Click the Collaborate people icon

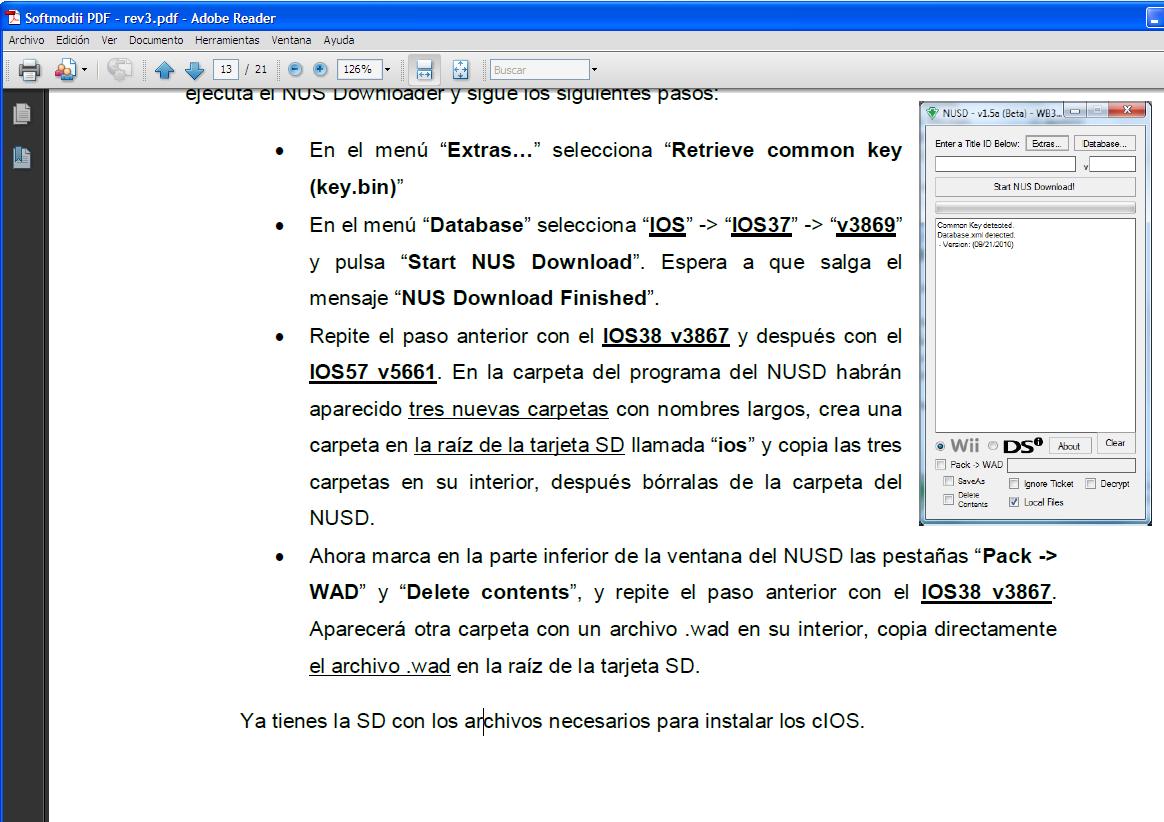[x=65, y=70]
